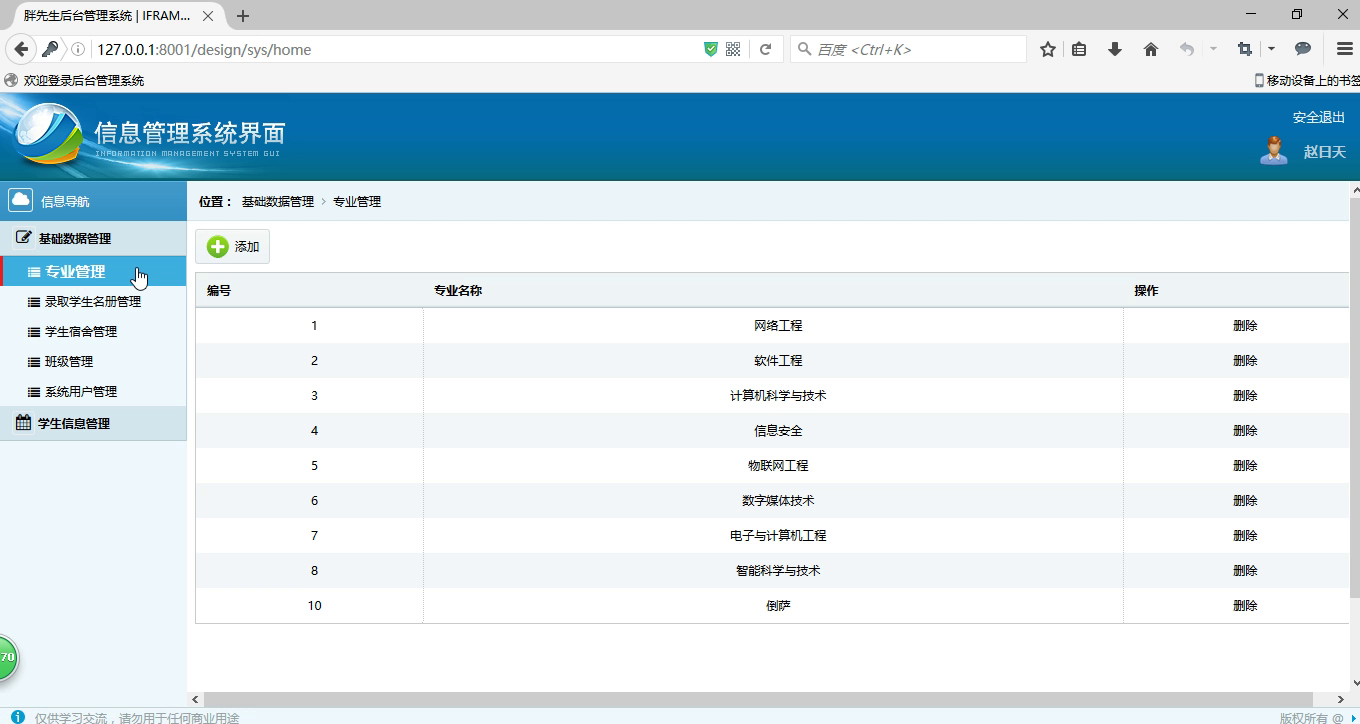Click the screenshot crop tool icon
The height and width of the screenshot is (724, 1360).
point(1245,49)
